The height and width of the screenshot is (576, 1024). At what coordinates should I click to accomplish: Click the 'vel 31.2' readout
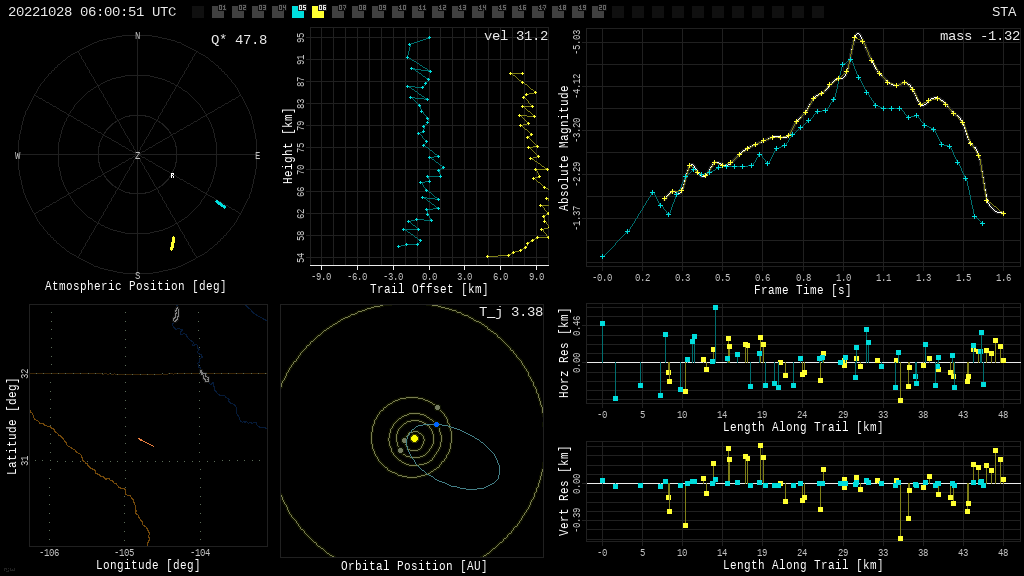tap(515, 37)
